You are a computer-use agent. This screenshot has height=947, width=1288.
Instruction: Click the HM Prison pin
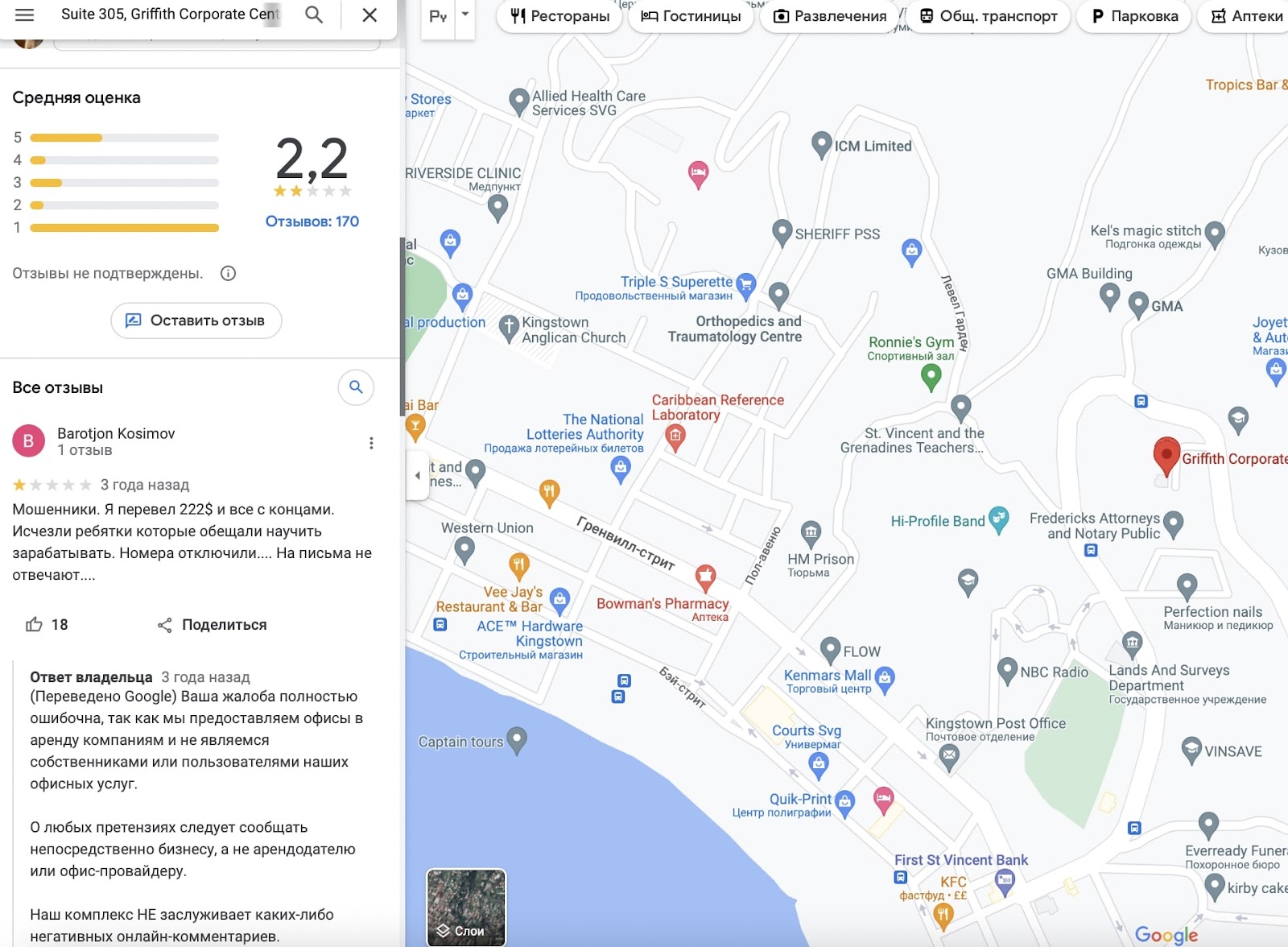(811, 533)
